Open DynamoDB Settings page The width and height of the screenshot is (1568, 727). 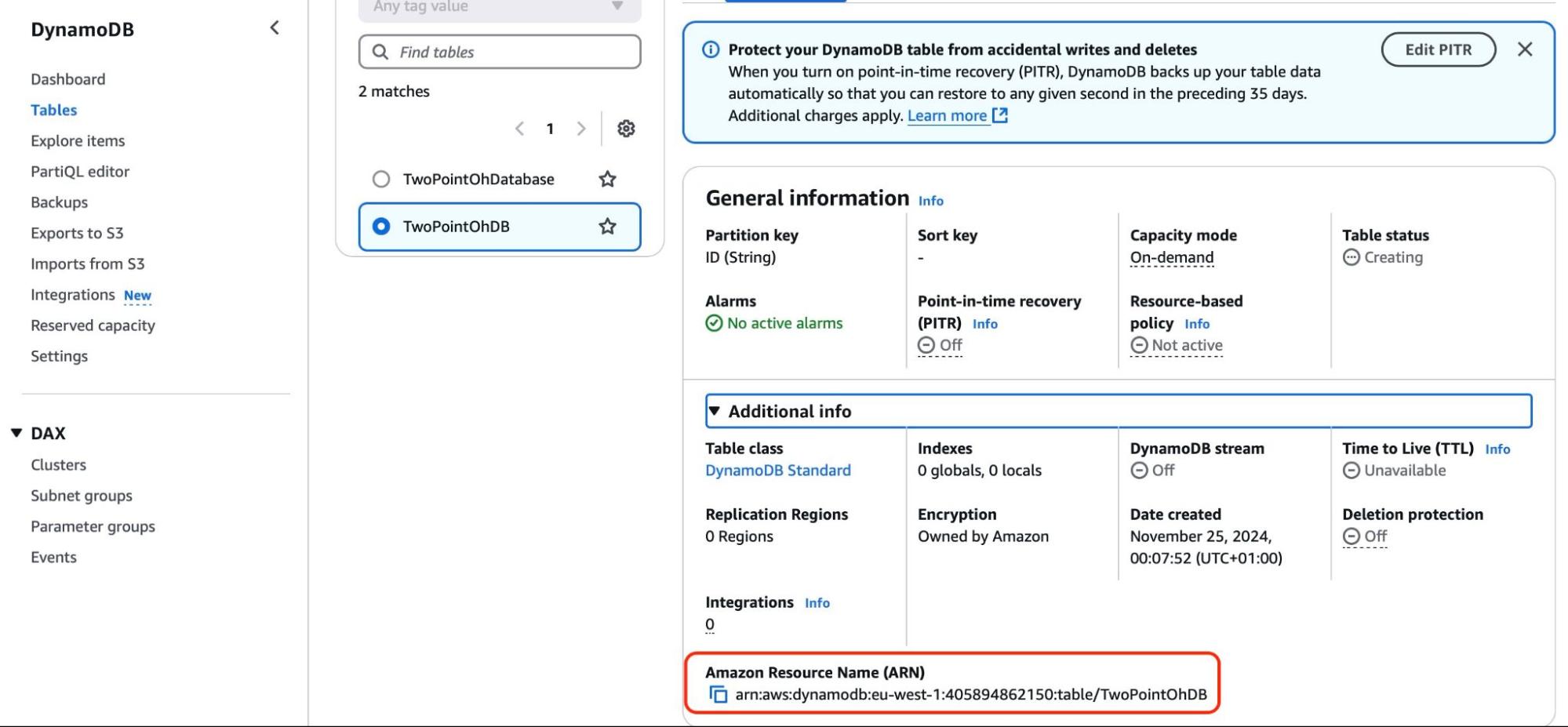point(60,355)
